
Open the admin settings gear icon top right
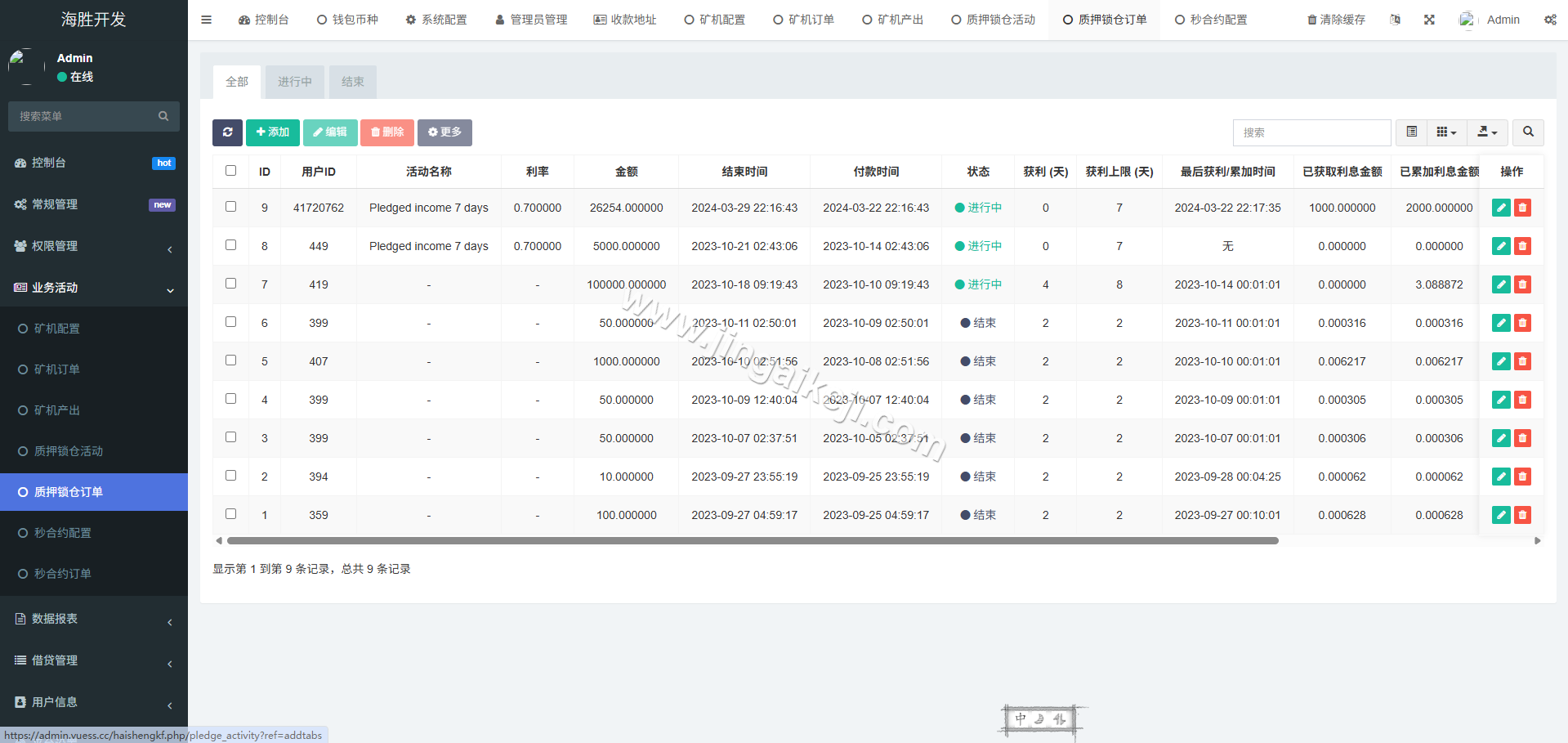click(1550, 19)
